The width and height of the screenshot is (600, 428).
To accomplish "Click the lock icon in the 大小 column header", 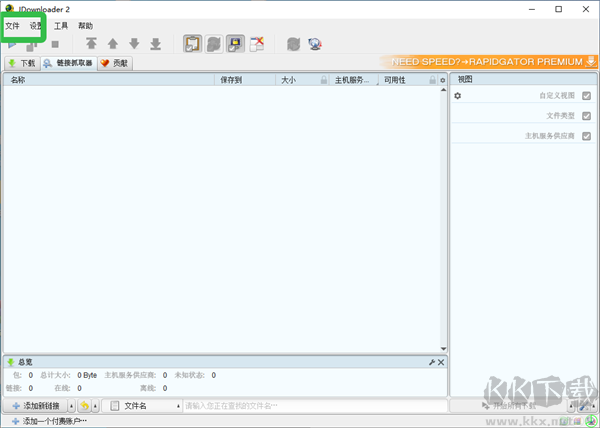I will [x=324, y=80].
